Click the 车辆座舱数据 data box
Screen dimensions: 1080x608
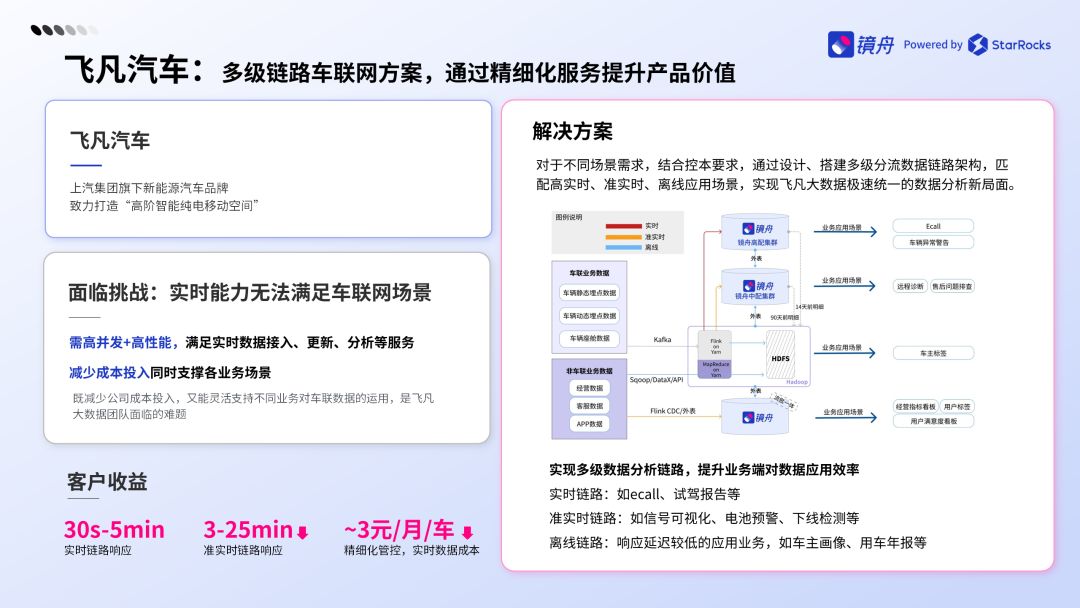click(x=589, y=338)
